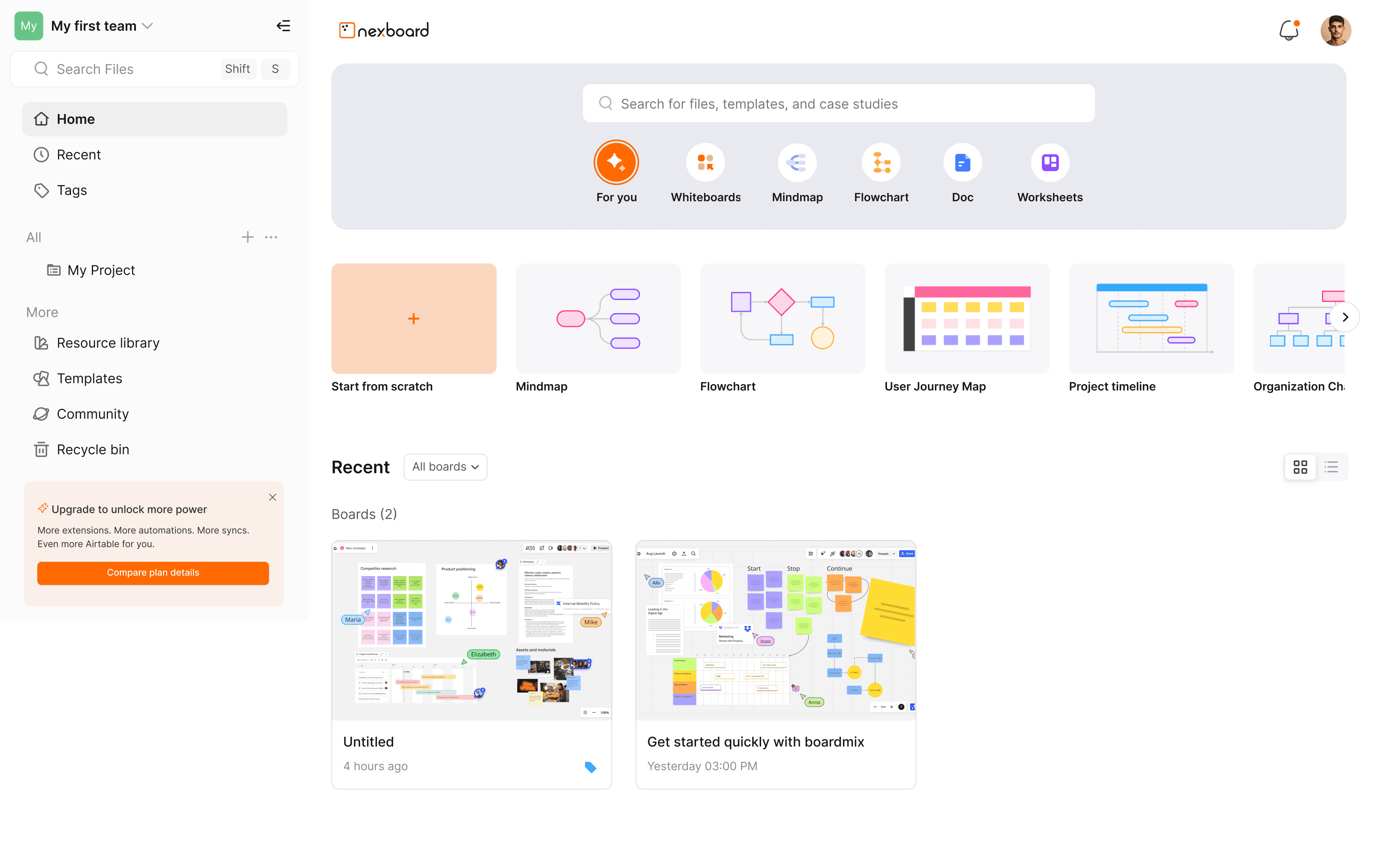The height and width of the screenshot is (868, 1383).
Task: Add new item with plus next to All
Action: coord(247,237)
